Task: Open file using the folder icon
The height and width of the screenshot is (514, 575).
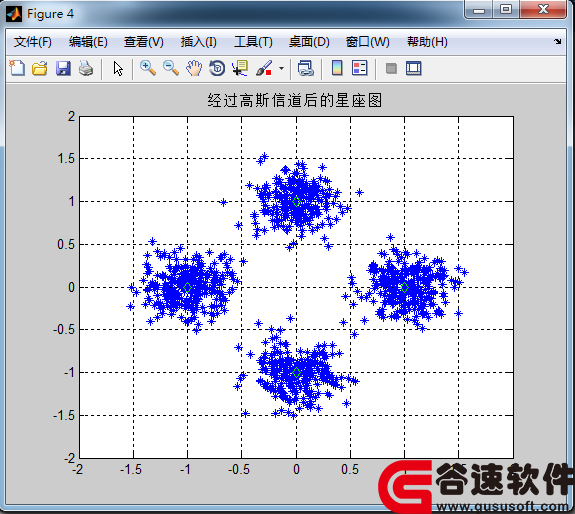Action: point(40,69)
